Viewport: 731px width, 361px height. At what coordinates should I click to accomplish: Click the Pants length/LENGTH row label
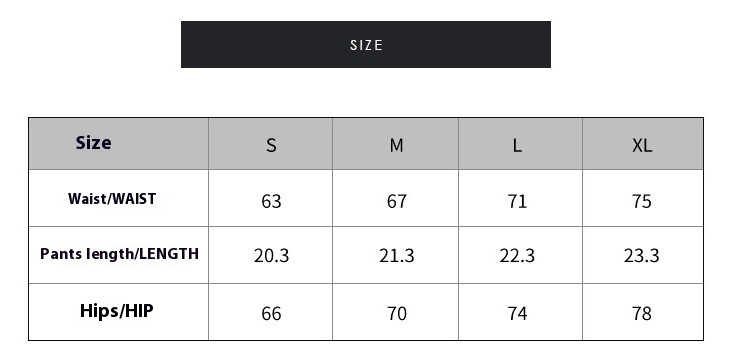[x=119, y=254]
